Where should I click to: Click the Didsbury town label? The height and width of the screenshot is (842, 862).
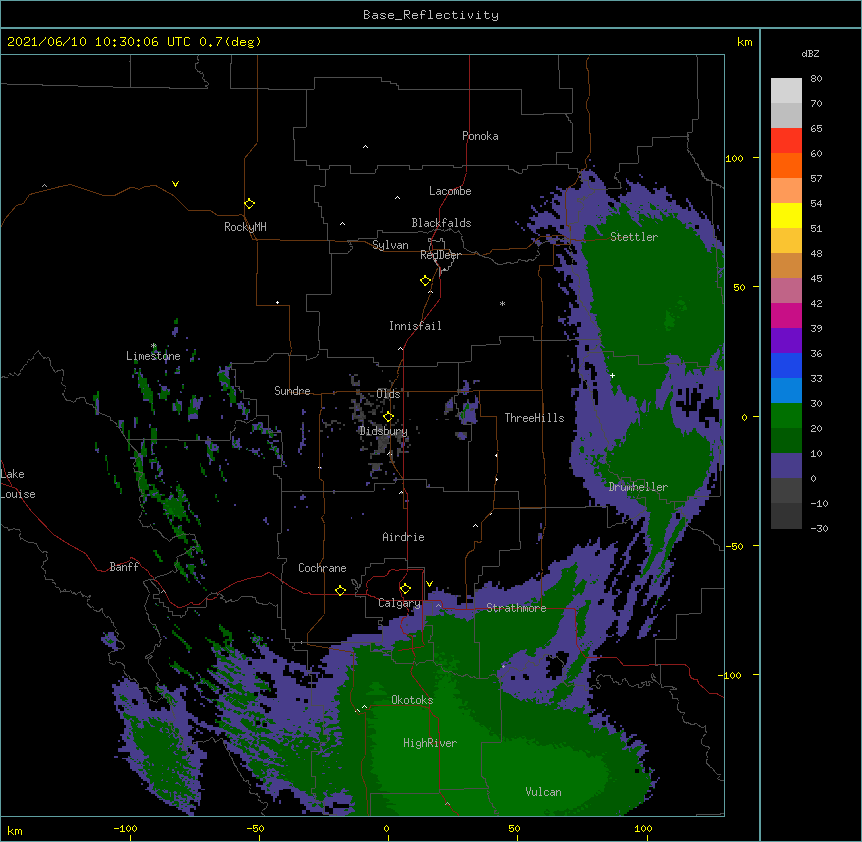tap(383, 431)
